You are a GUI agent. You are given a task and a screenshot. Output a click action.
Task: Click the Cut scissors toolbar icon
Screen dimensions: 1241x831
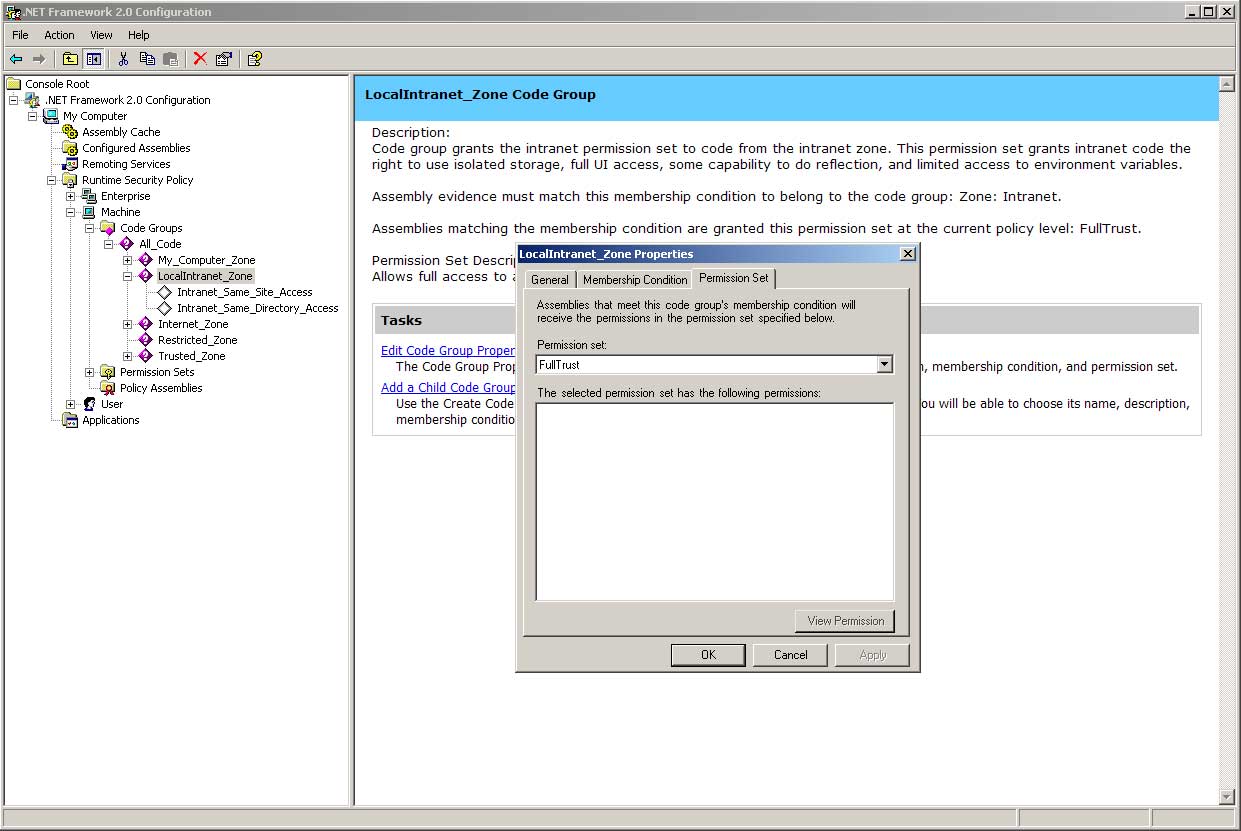123,59
